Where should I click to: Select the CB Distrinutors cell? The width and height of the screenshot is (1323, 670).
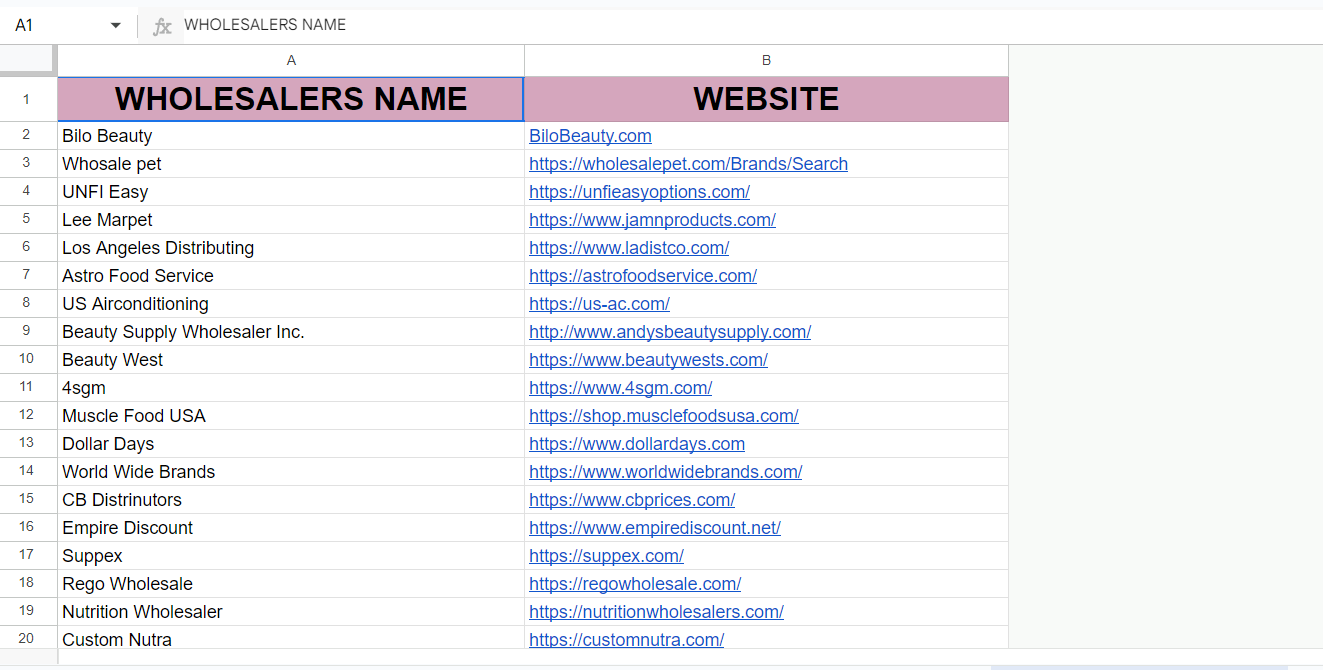pos(291,500)
